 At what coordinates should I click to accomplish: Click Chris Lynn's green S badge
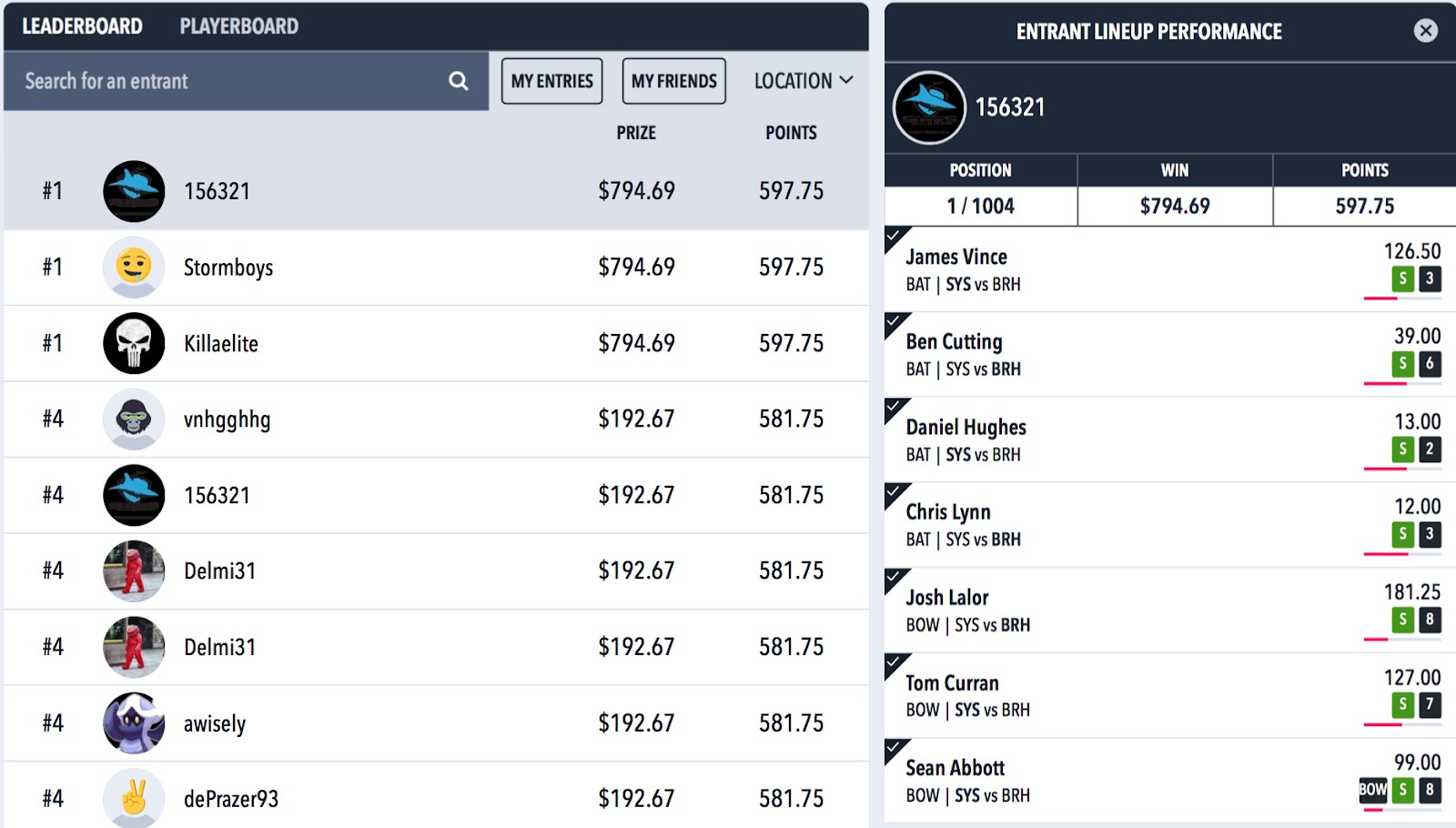[1402, 534]
